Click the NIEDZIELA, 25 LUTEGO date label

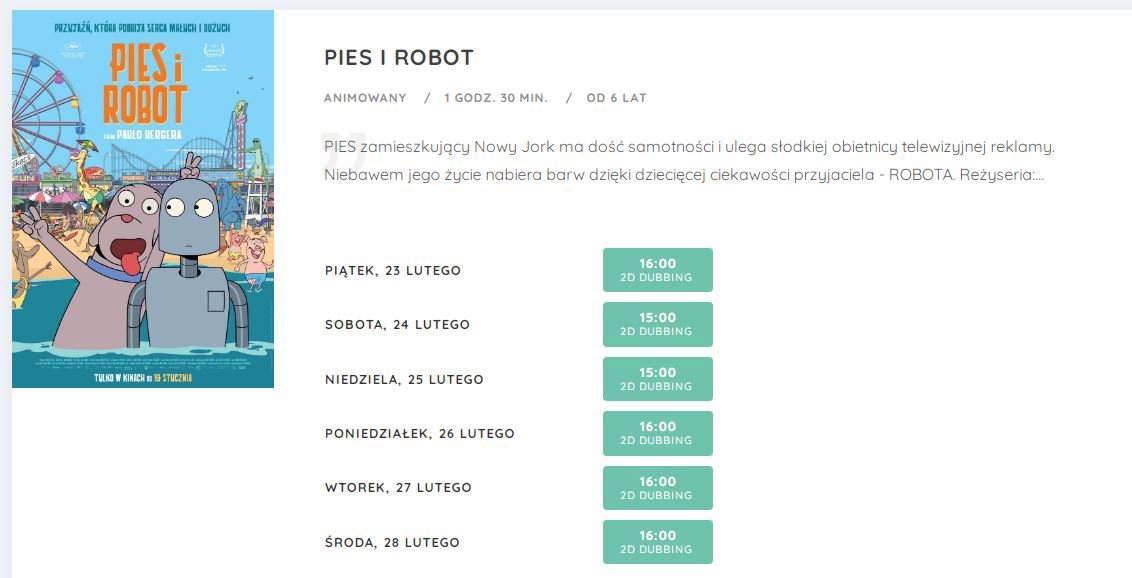(x=404, y=380)
